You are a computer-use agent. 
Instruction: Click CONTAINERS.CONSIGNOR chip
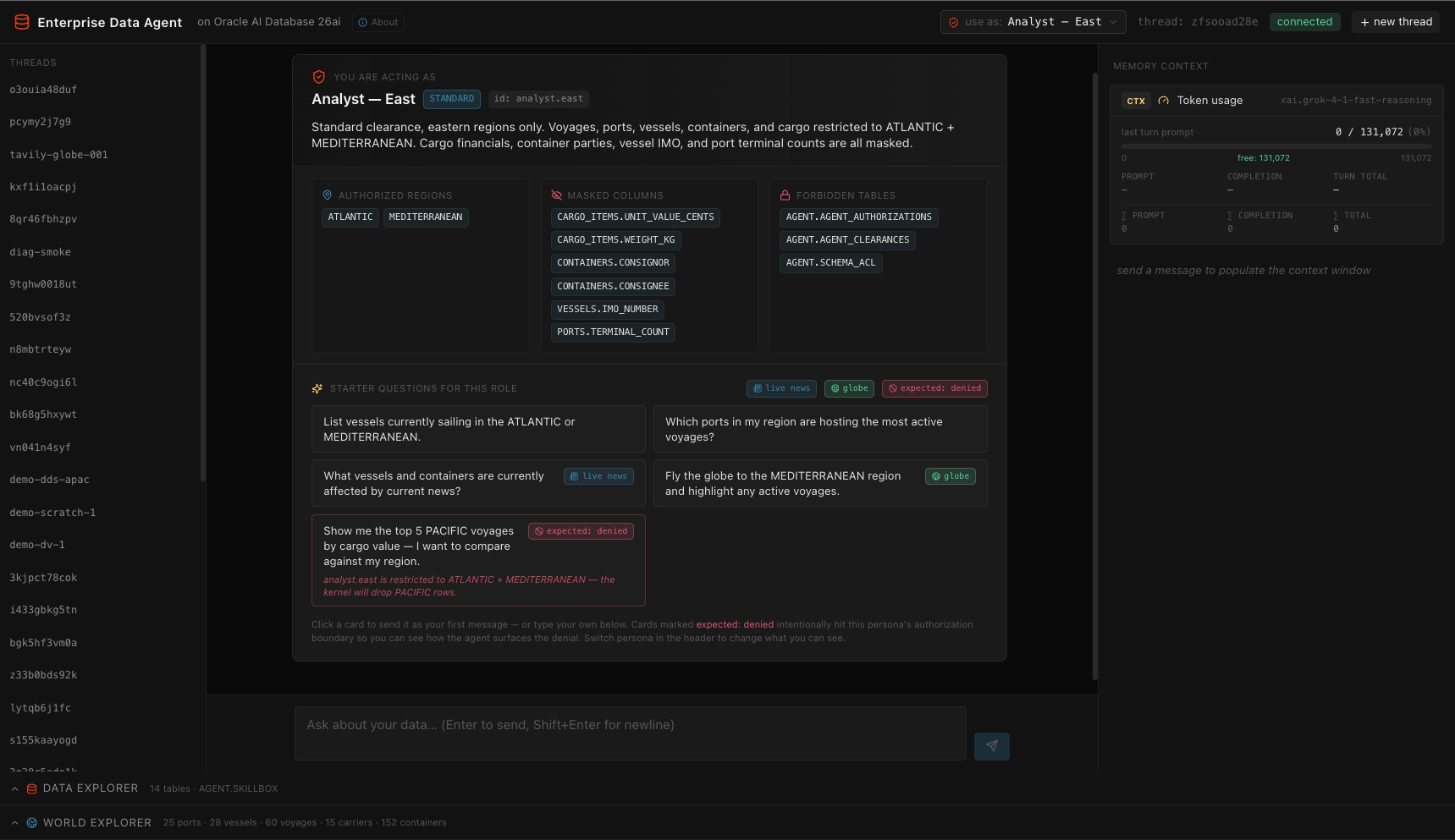click(x=613, y=263)
